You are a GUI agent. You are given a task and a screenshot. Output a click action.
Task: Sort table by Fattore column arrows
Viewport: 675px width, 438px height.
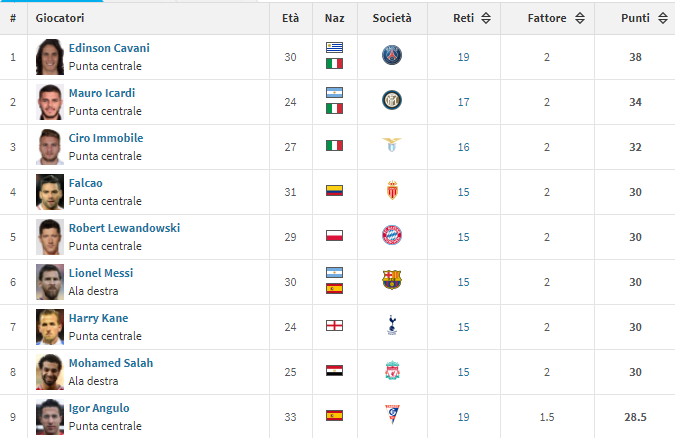(580, 18)
